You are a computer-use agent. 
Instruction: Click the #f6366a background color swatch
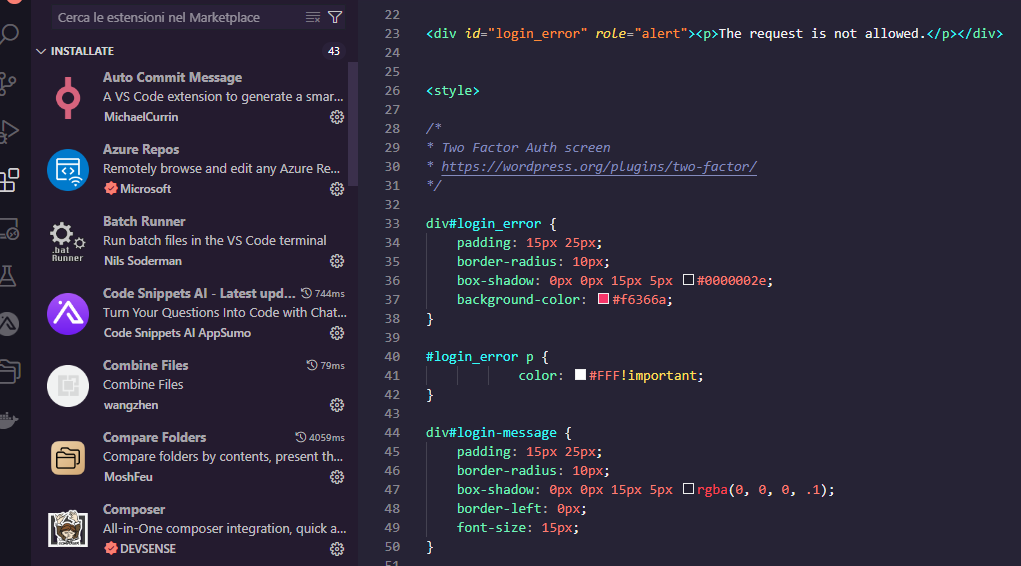(604, 299)
